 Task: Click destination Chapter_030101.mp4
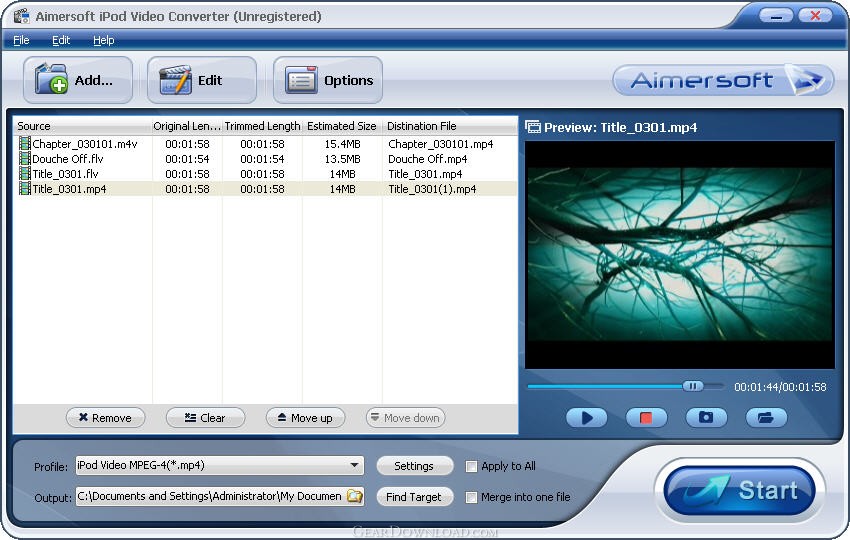[x=441, y=144]
